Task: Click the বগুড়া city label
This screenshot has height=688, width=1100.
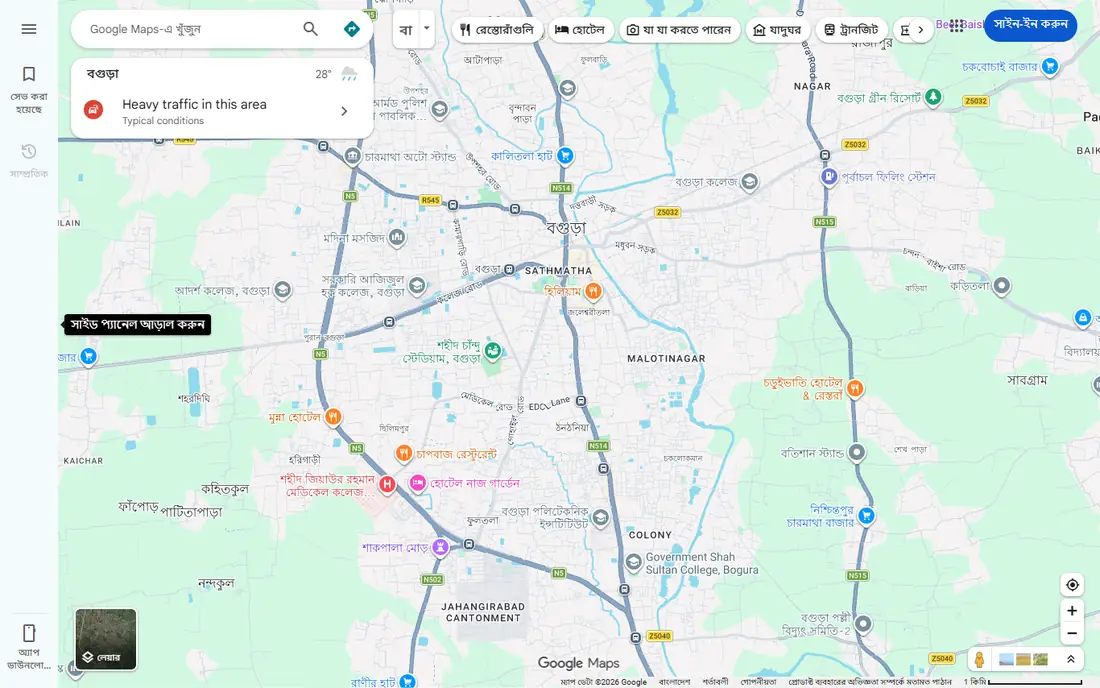Action: [565, 228]
